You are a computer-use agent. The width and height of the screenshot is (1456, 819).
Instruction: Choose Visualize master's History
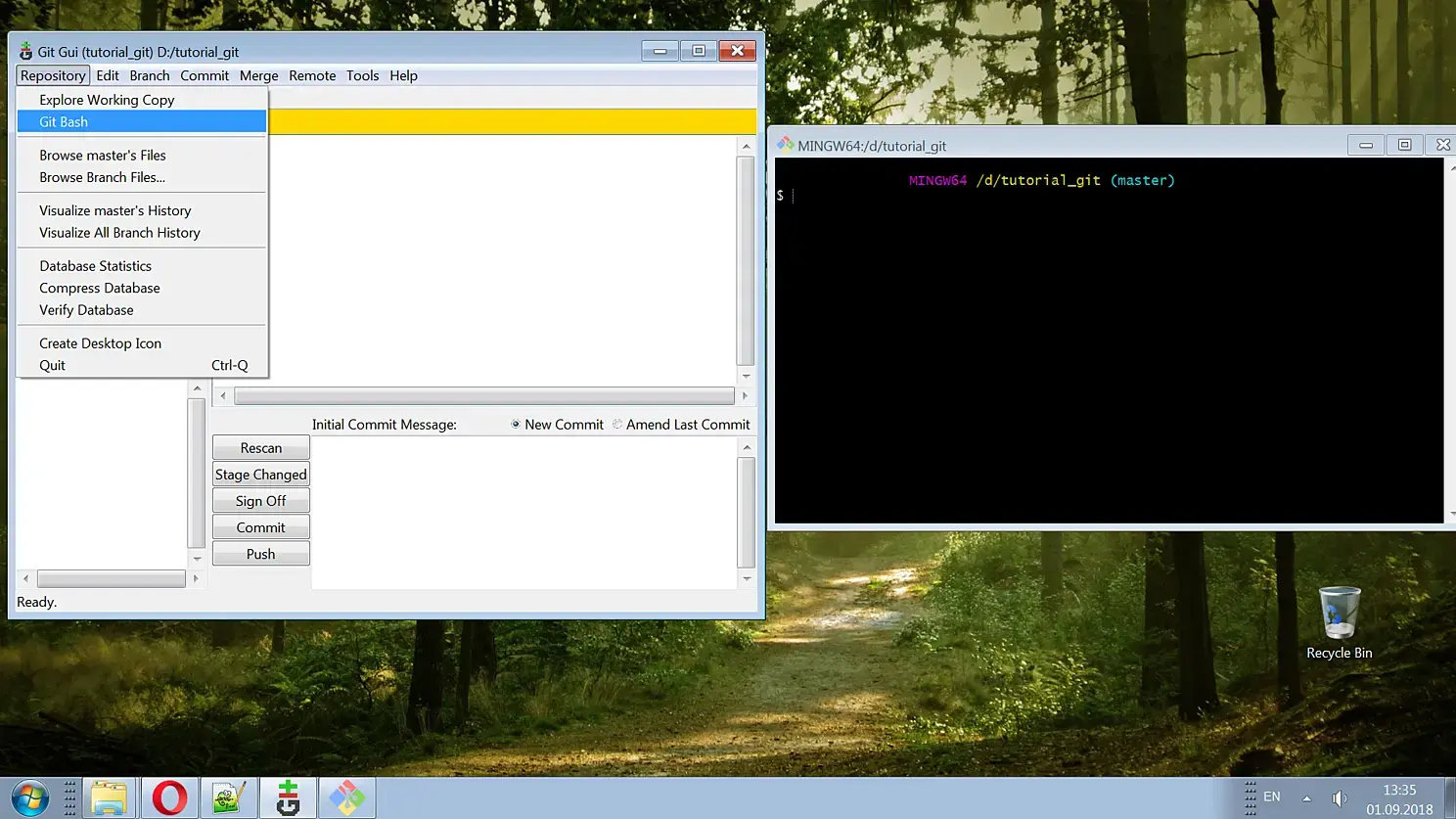pos(142,210)
